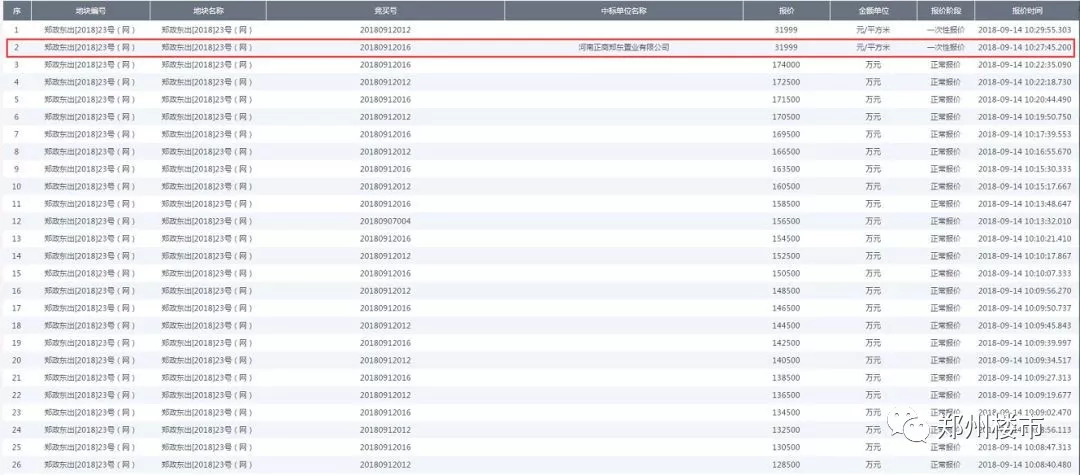Click timestamp 2018-09-14 10:22:18.730

(x=1024, y=82)
